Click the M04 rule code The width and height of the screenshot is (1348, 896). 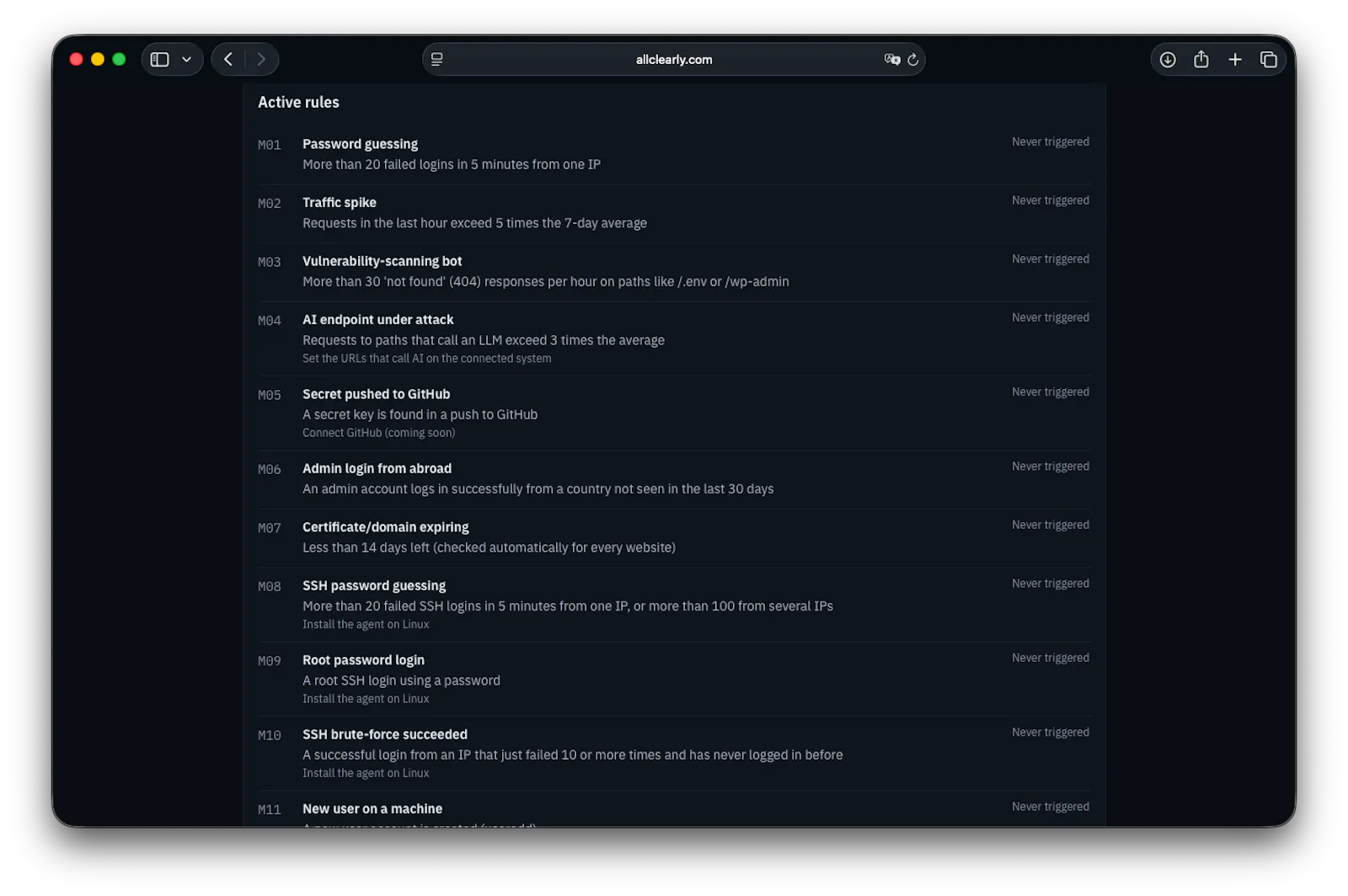[269, 321]
